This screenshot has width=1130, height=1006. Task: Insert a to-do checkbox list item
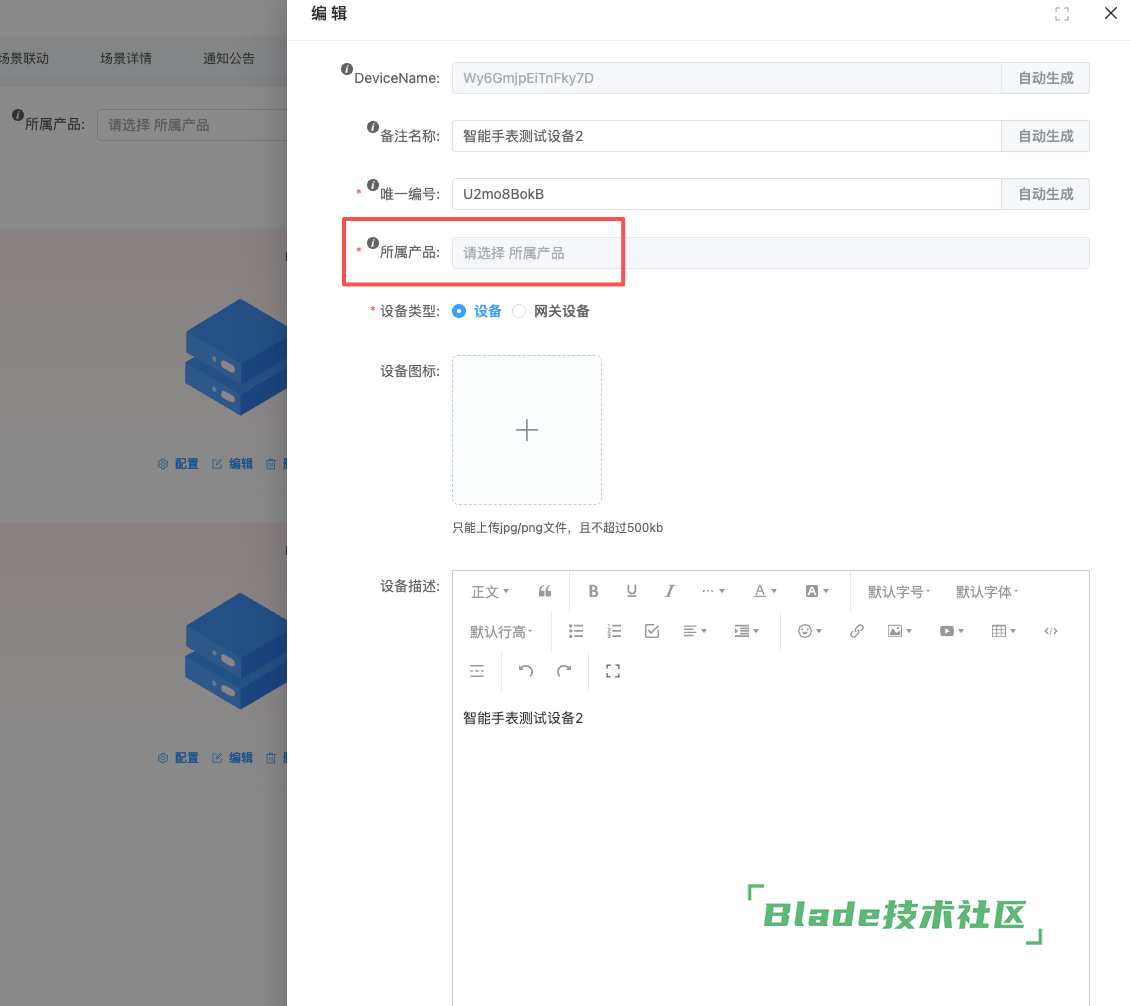(x=652, y=631)
